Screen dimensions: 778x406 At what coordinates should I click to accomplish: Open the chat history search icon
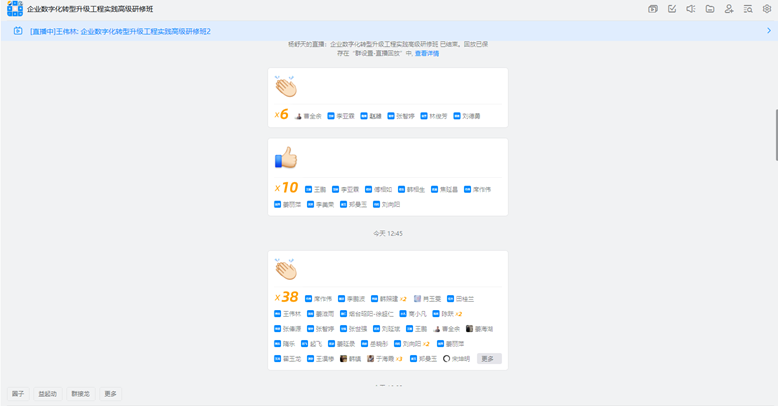point(748,9)
